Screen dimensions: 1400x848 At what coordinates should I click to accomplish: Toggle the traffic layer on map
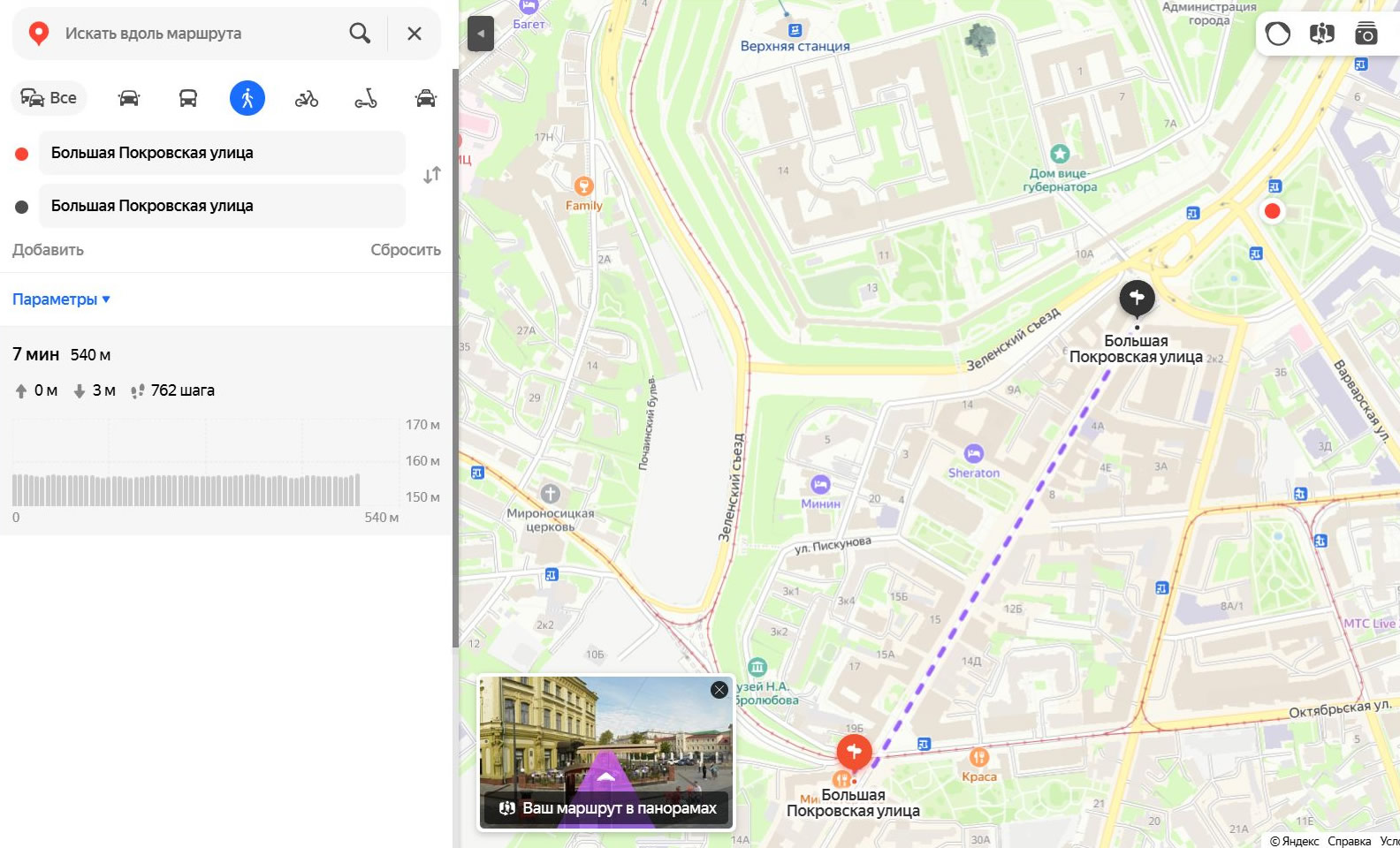pyautogui.click(x=1277, y=34)
